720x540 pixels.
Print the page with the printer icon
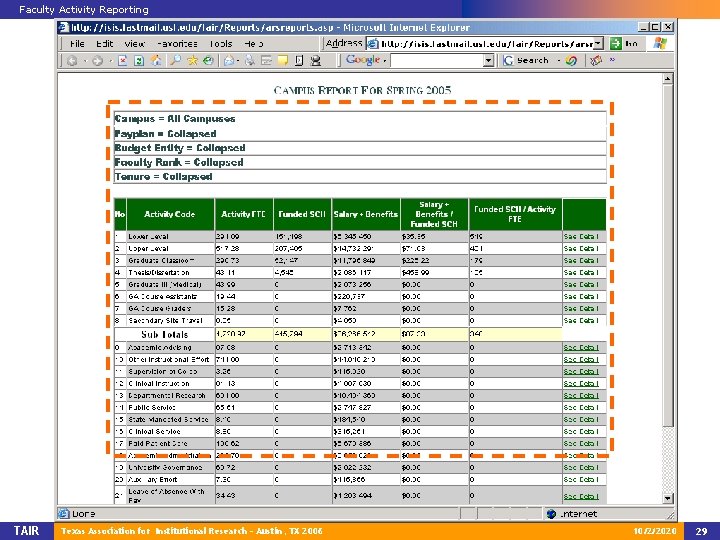point(250,60)
